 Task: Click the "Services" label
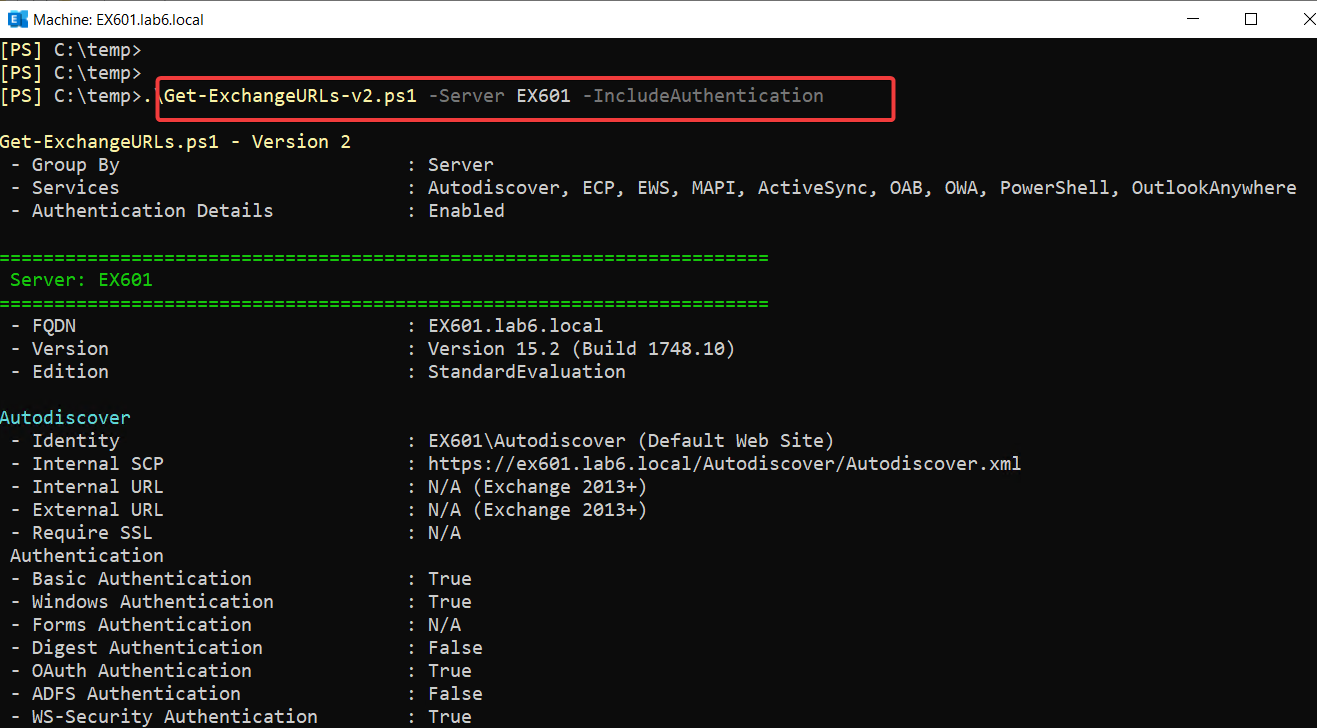point(75,188)
